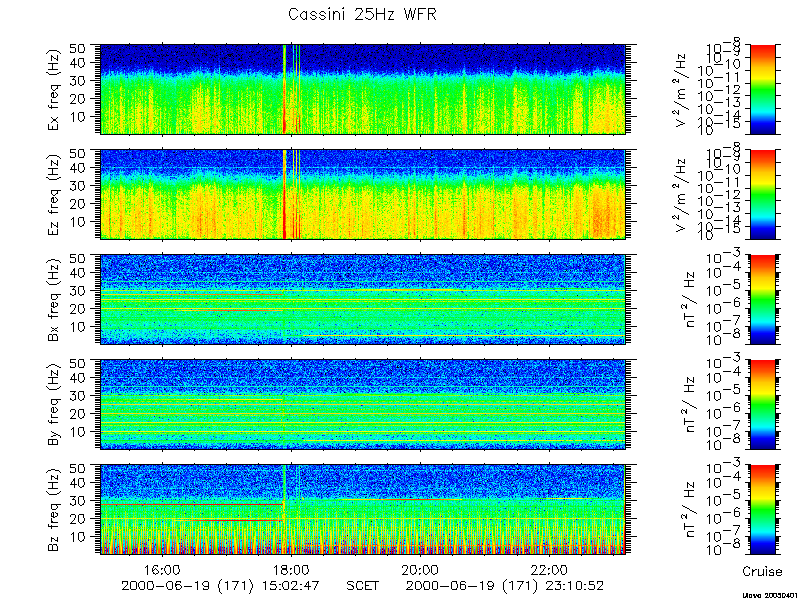Click the 'Ex freq (Hz)' axis label
Viewport: 800px width, 600px height.
(54, 90)
